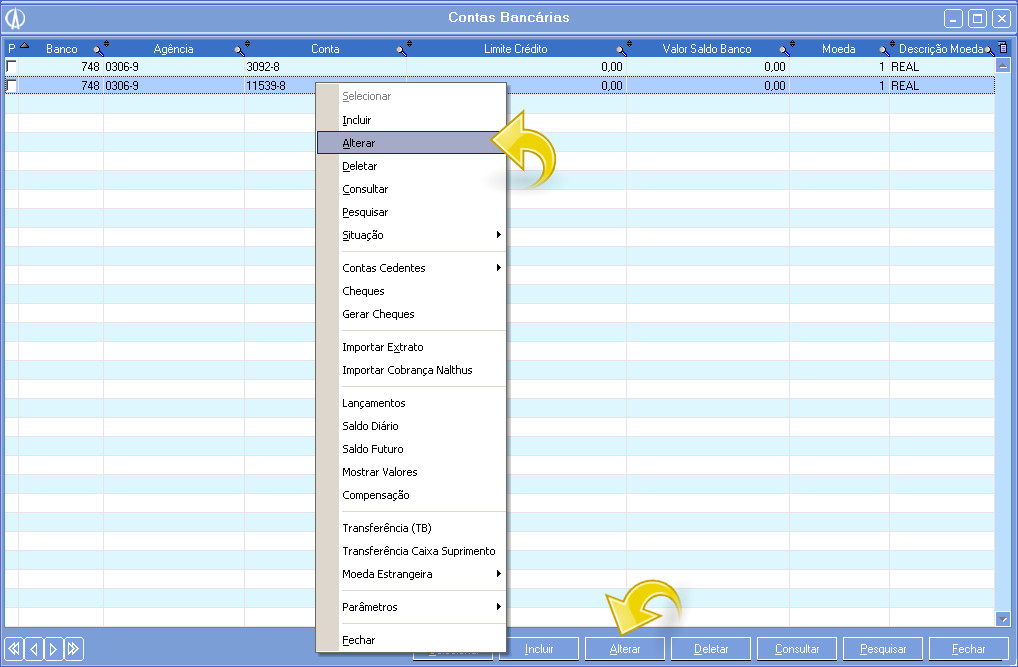Select Importar Extrato menu entry
Viewport: 1018px width, 667px height.
[x=412, y=347]
